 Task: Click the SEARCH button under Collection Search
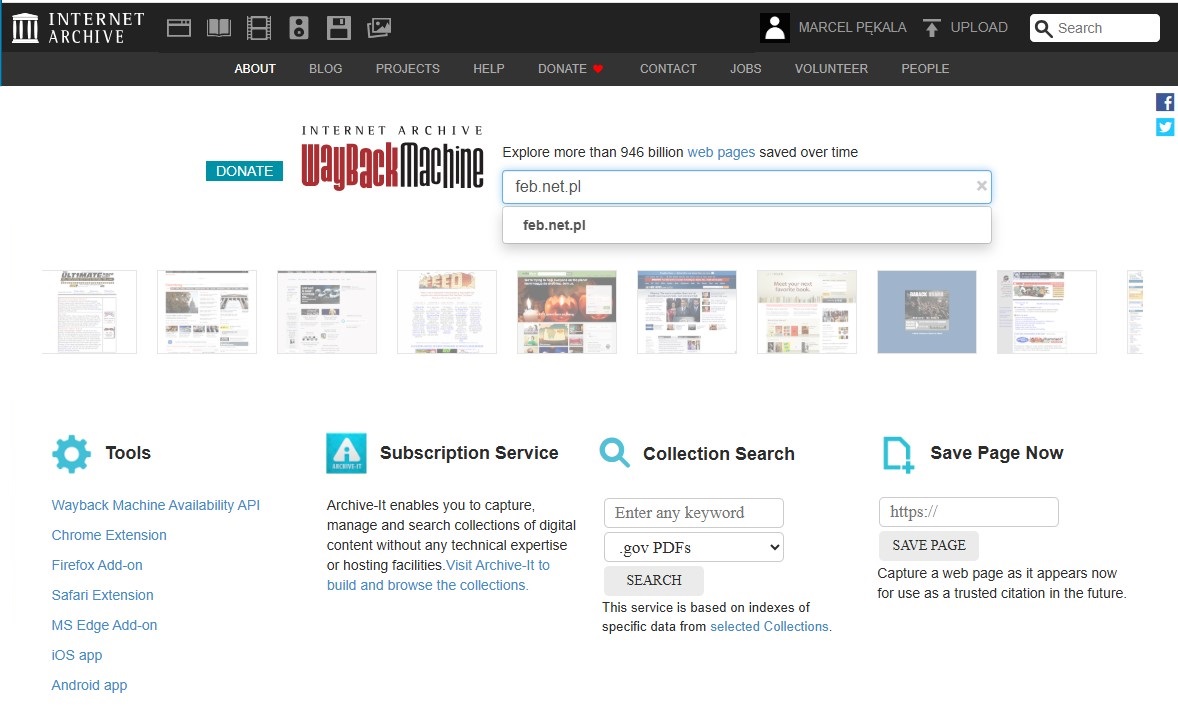click(x=654, y=580)
